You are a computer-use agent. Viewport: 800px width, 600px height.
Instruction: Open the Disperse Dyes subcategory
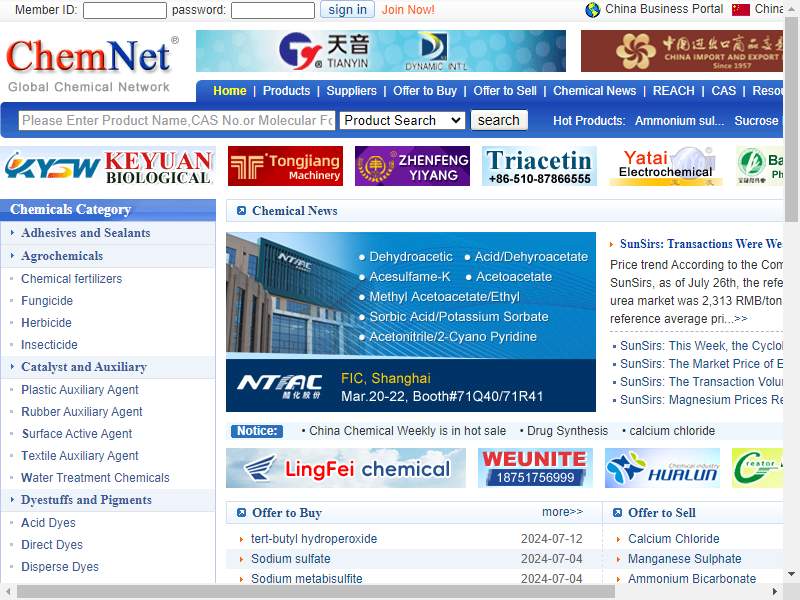tap(60, 566)
